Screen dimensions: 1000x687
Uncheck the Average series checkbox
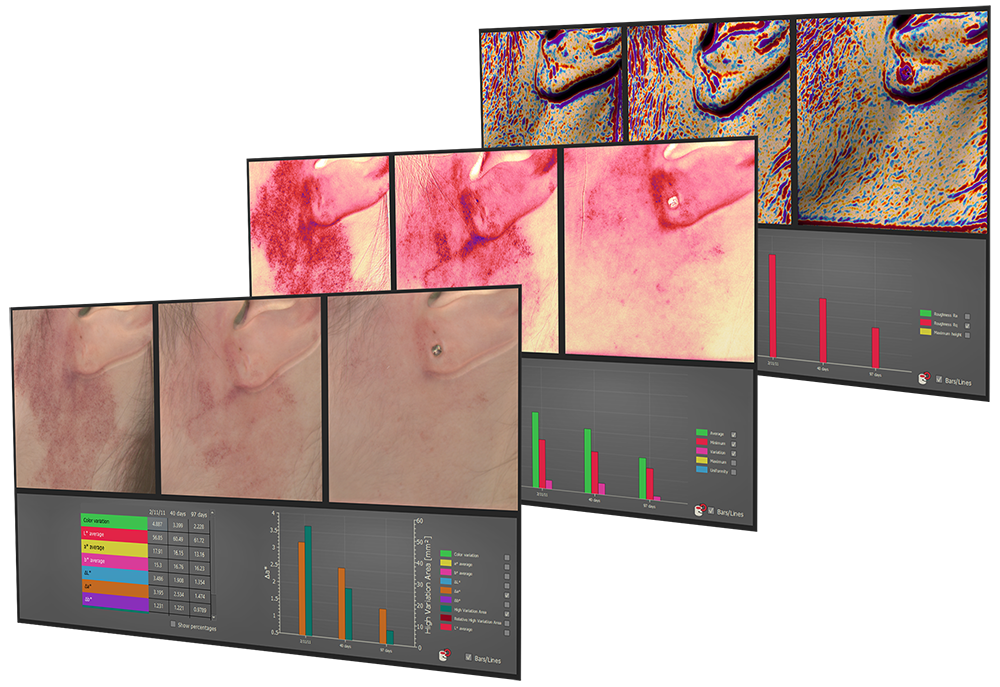[x=734, y=435]
